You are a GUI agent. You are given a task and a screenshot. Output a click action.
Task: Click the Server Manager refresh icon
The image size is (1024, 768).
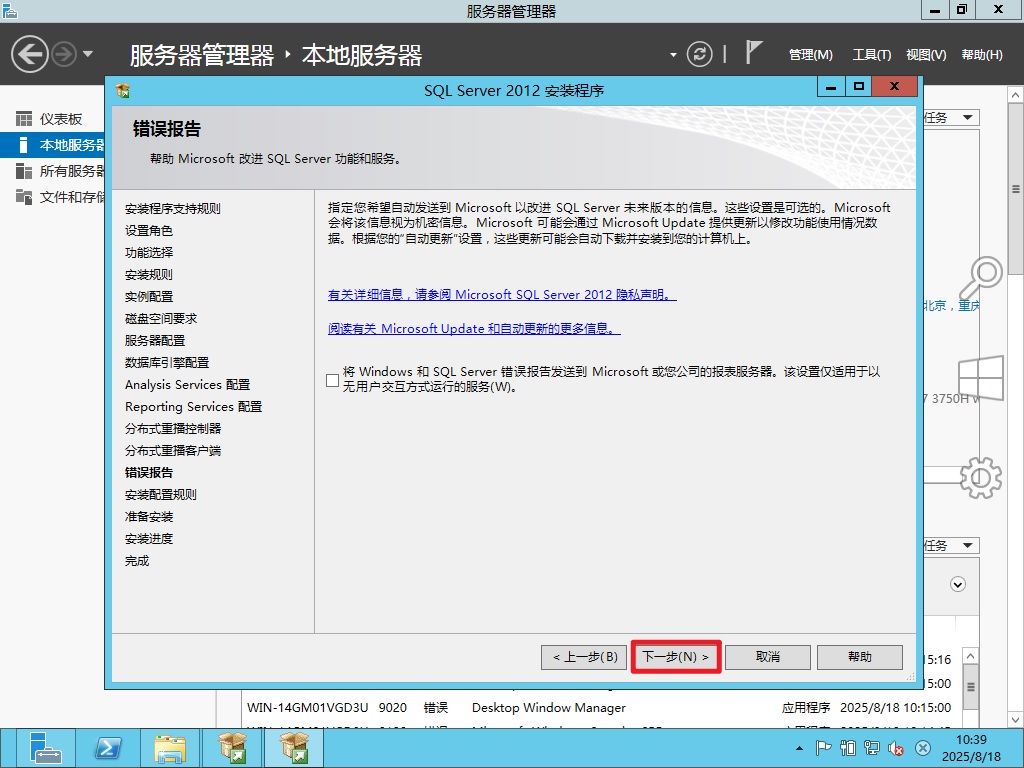(x=699, y=54)
